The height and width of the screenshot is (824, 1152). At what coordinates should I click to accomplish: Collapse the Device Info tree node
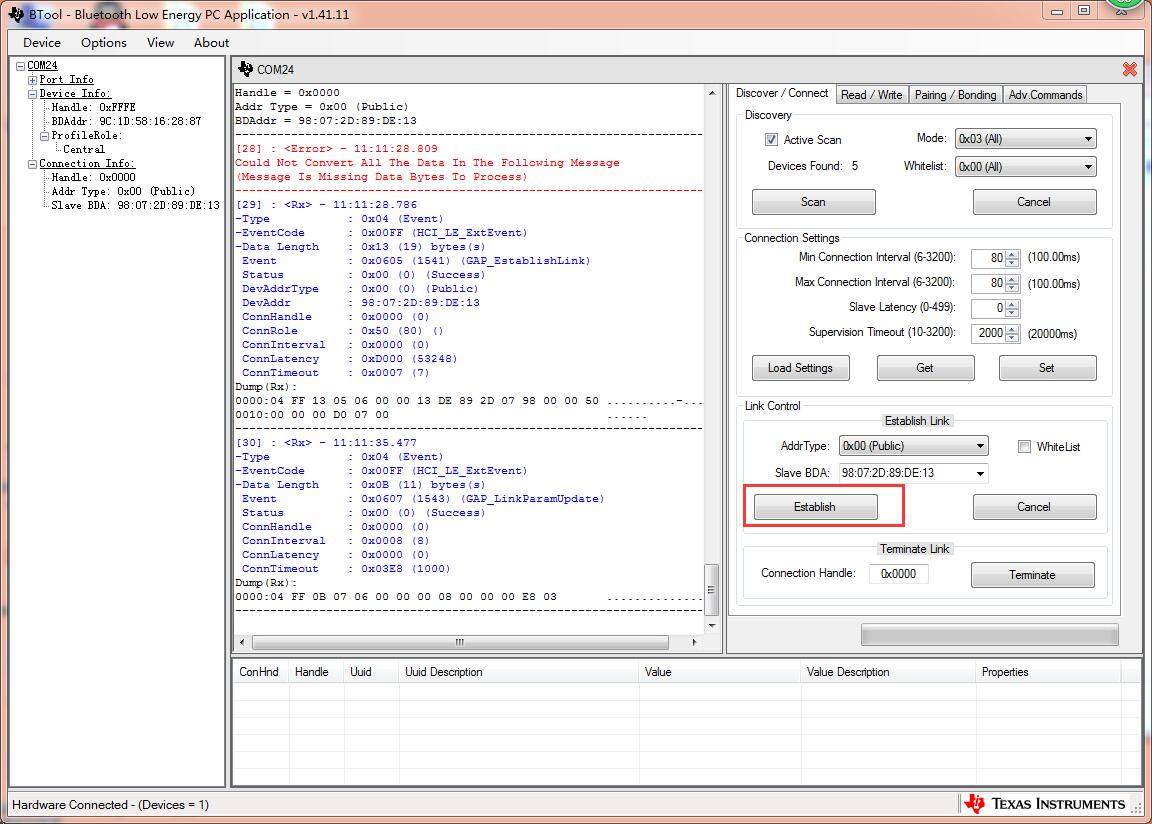[33, 94]
